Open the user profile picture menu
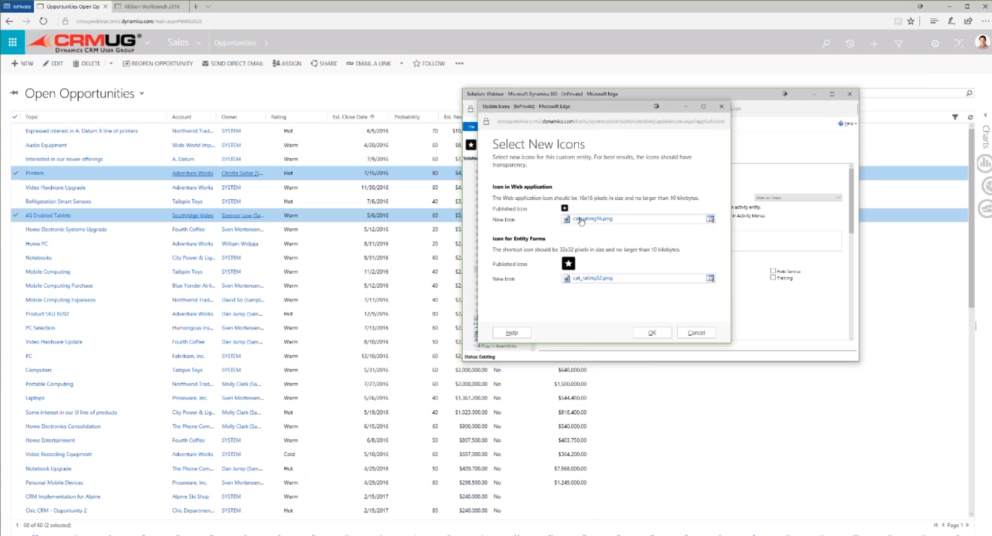The width and height of the screenshot is (992, 536). point(982,42)
